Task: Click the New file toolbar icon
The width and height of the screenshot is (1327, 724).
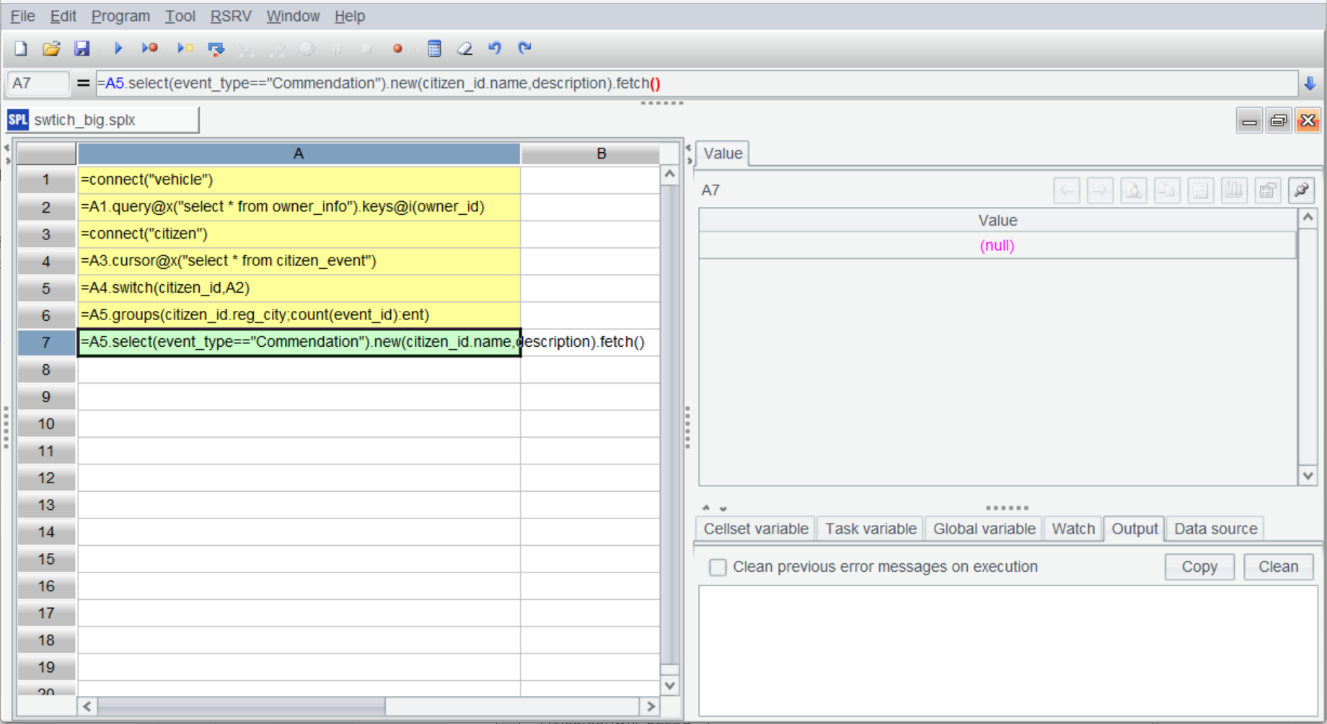Action: point(20,48)
